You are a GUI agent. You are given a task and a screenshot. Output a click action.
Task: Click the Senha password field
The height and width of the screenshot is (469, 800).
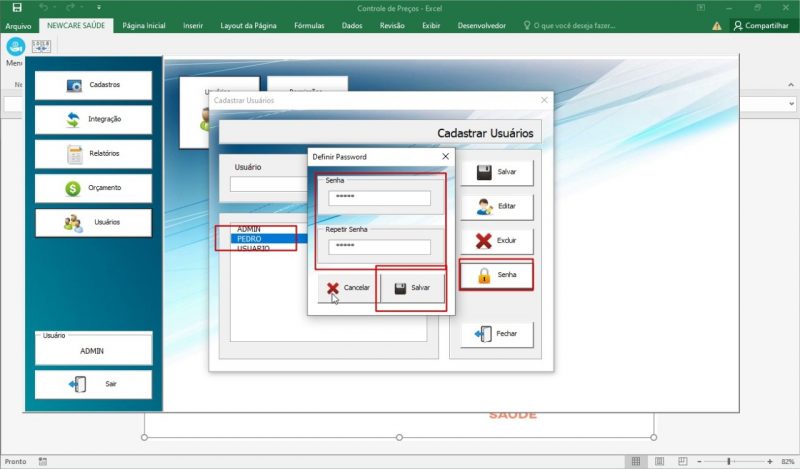pyautogui.click(x=379, y=198)
